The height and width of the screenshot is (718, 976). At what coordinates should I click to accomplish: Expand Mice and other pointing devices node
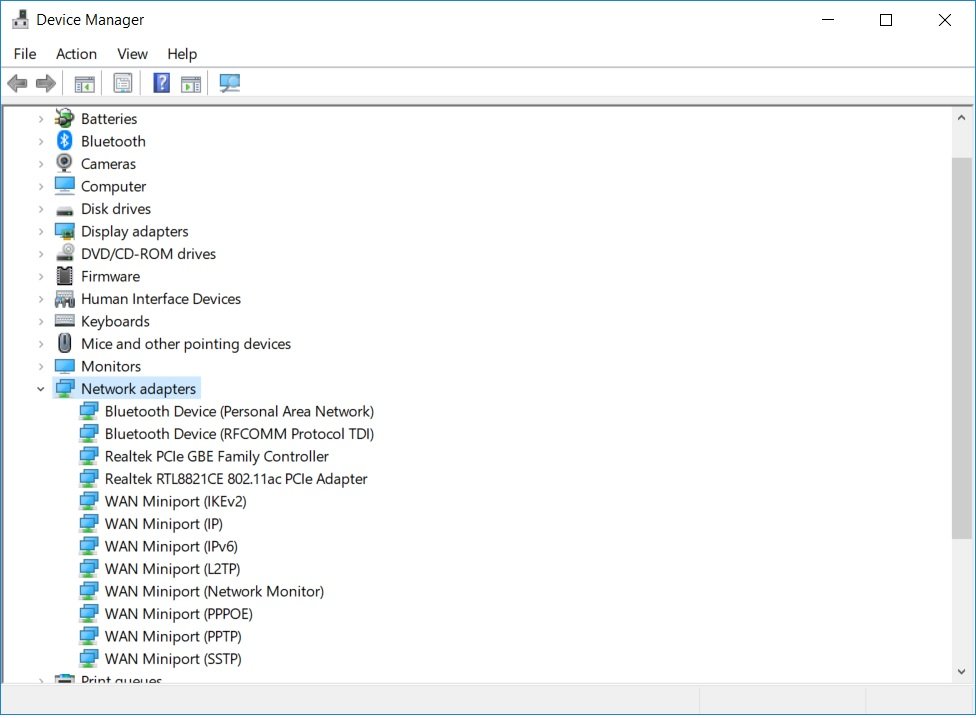pos(40,343)
